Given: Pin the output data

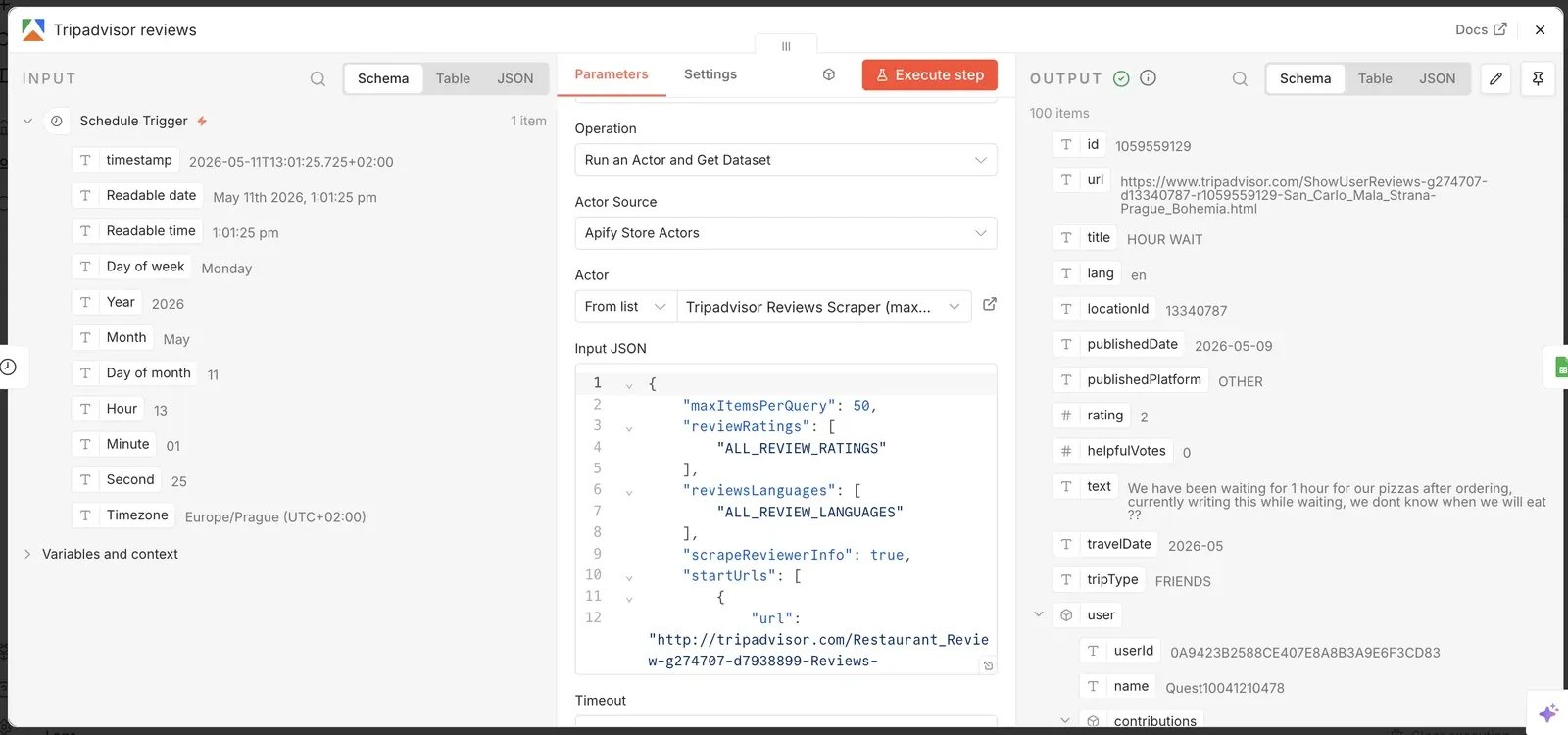Looking at the screenshot, I should 1538,78.
